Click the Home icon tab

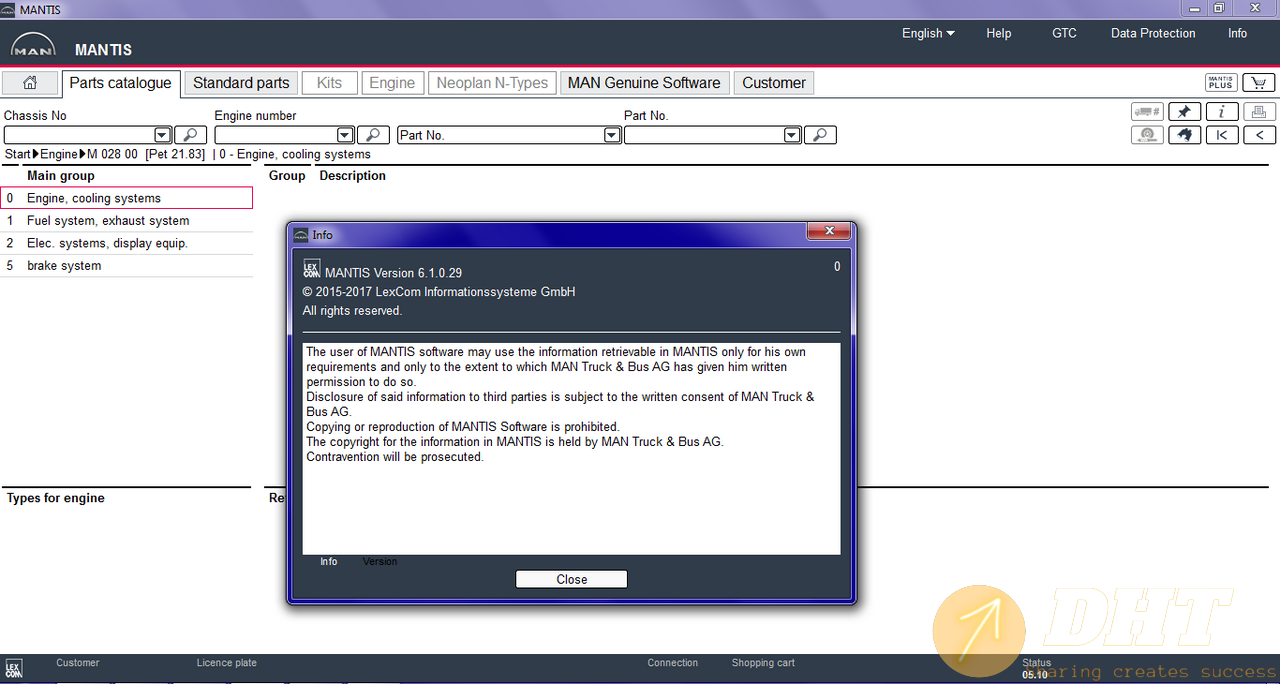click(x=30, y=83)
